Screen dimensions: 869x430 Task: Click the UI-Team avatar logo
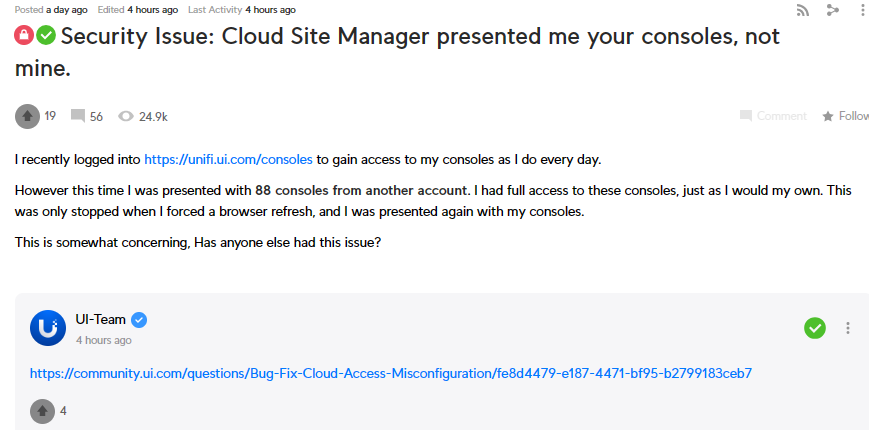pos(48,328)
